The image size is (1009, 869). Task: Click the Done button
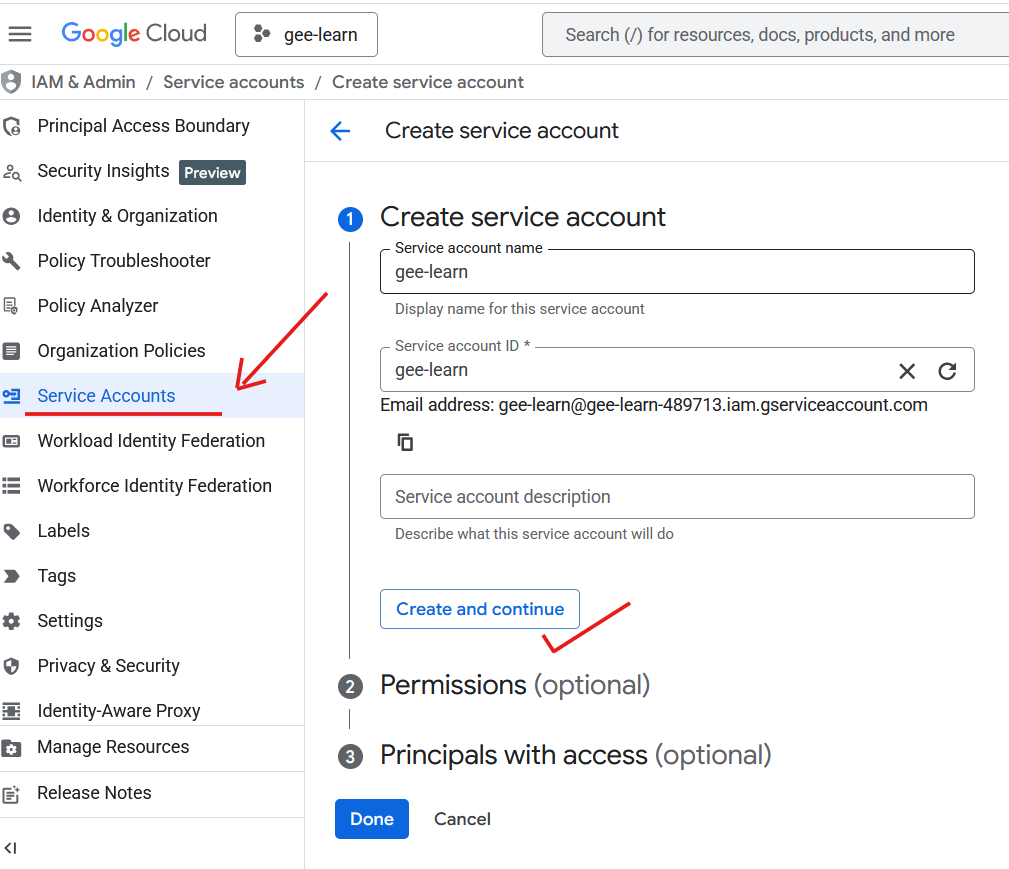371,818
